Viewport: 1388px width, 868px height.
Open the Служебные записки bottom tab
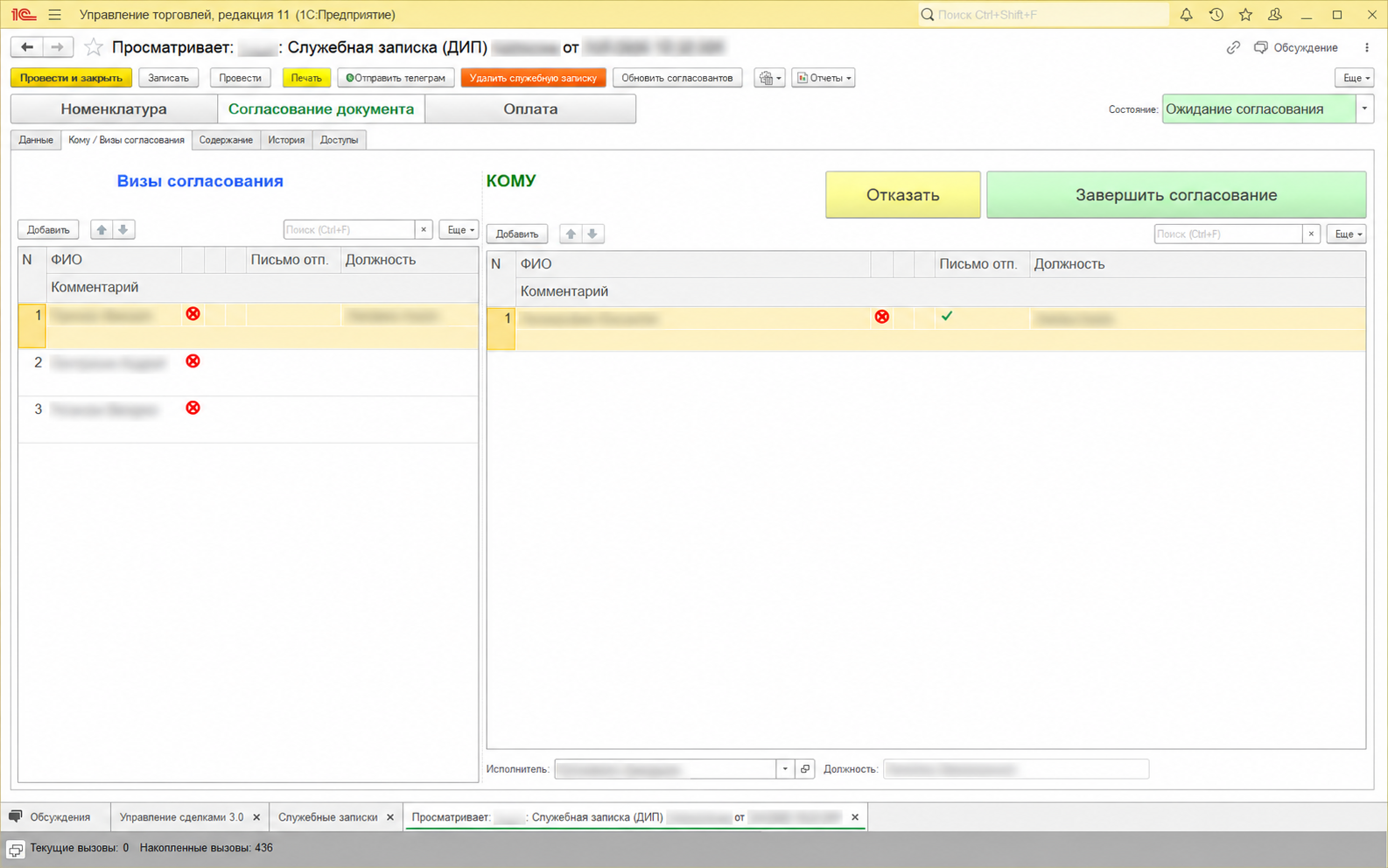pyautogui.click(x=328, y=817)
